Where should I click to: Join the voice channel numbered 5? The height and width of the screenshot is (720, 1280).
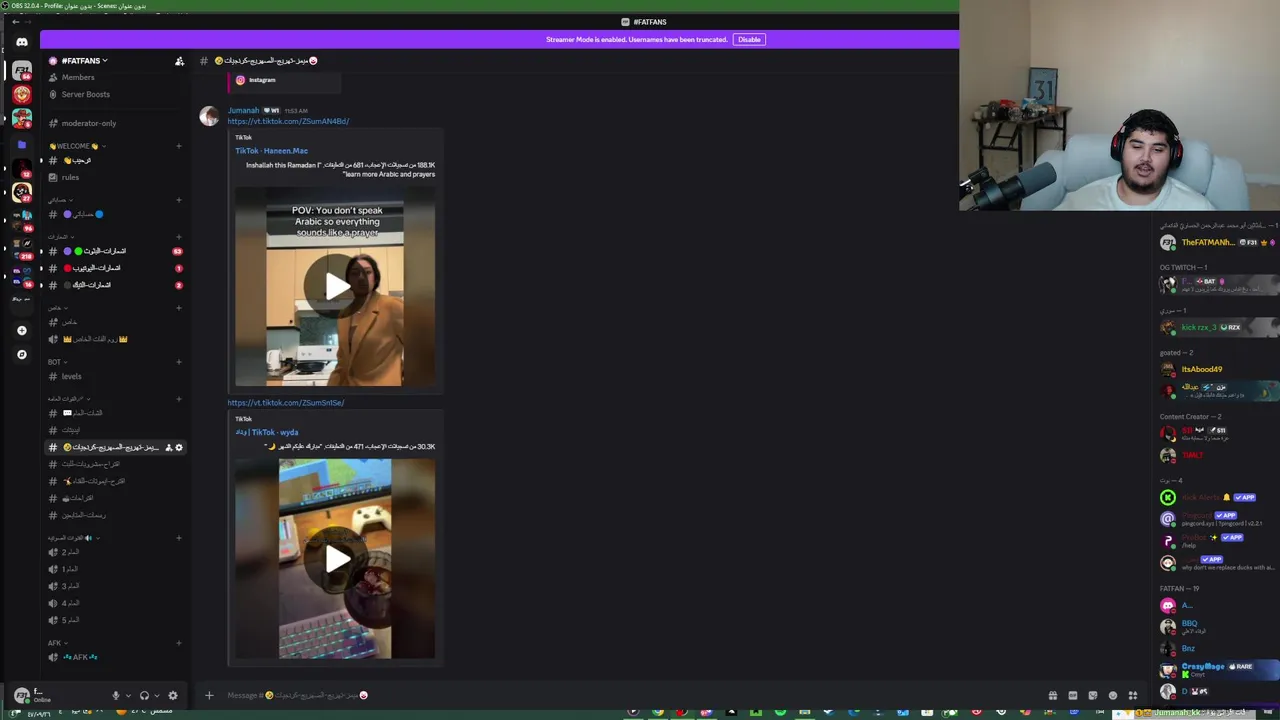click(115, 620)
